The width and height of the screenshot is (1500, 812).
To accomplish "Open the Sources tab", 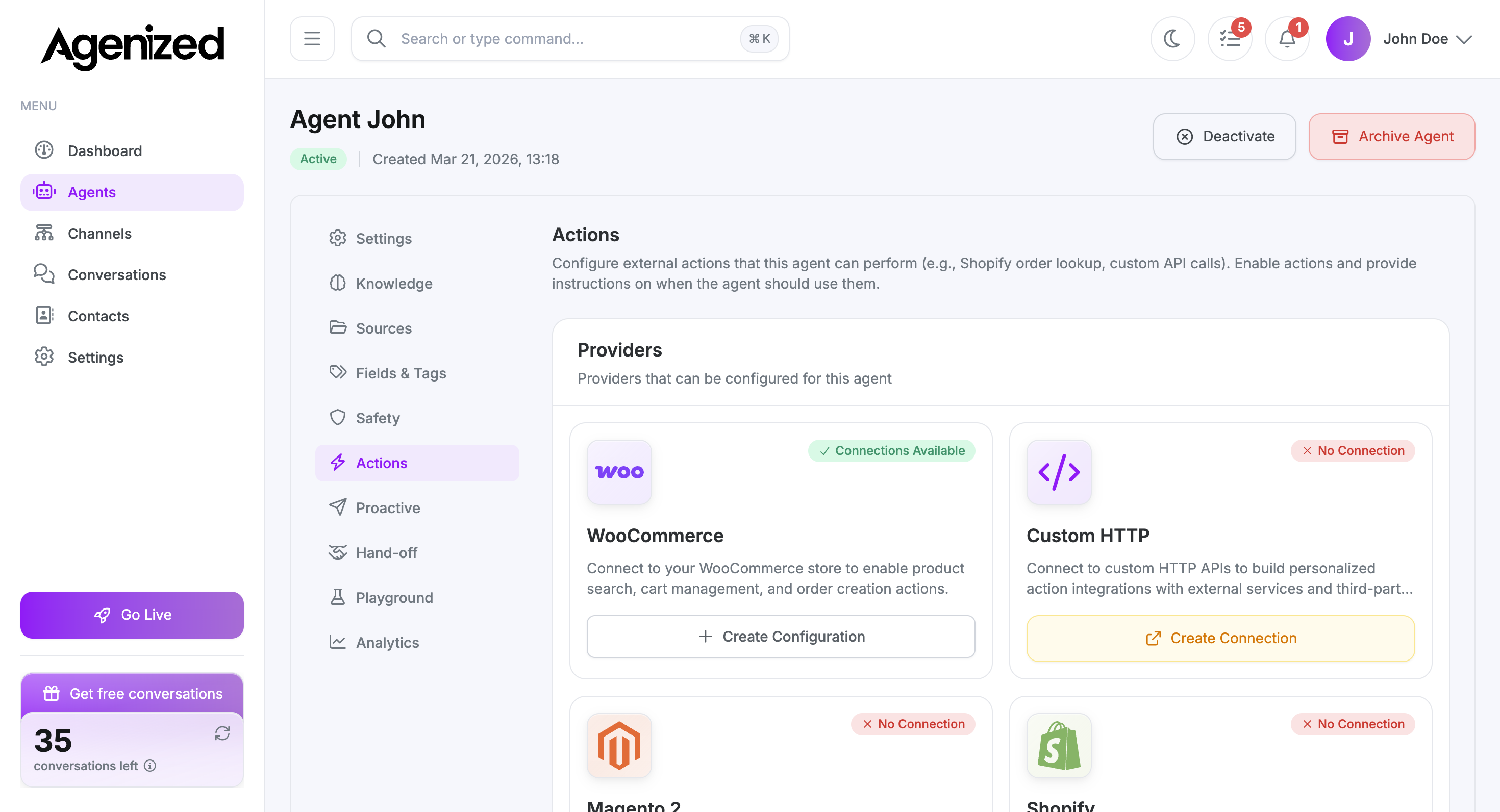I will click(417, 328).
